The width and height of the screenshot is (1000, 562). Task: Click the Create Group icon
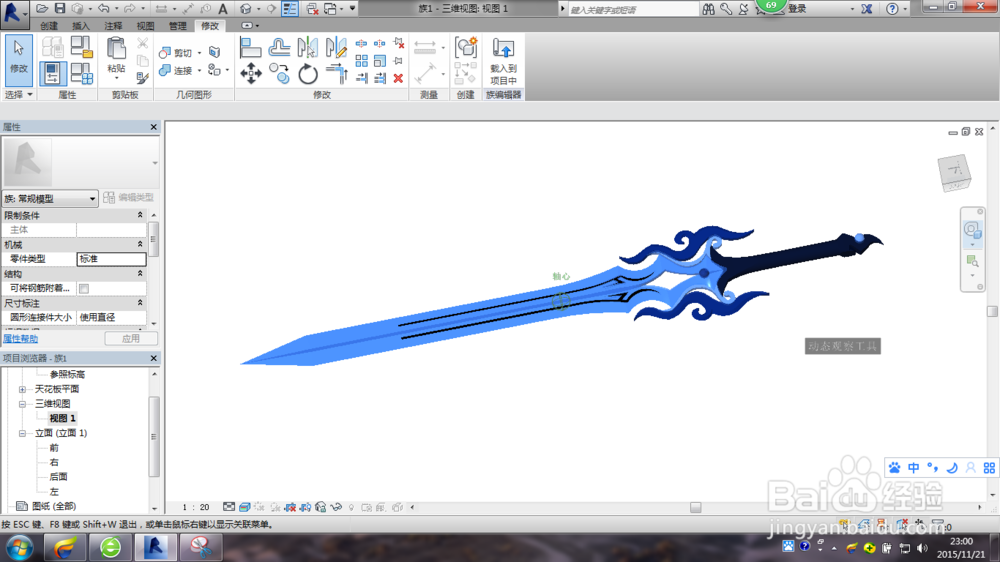[x=466, y=48]
